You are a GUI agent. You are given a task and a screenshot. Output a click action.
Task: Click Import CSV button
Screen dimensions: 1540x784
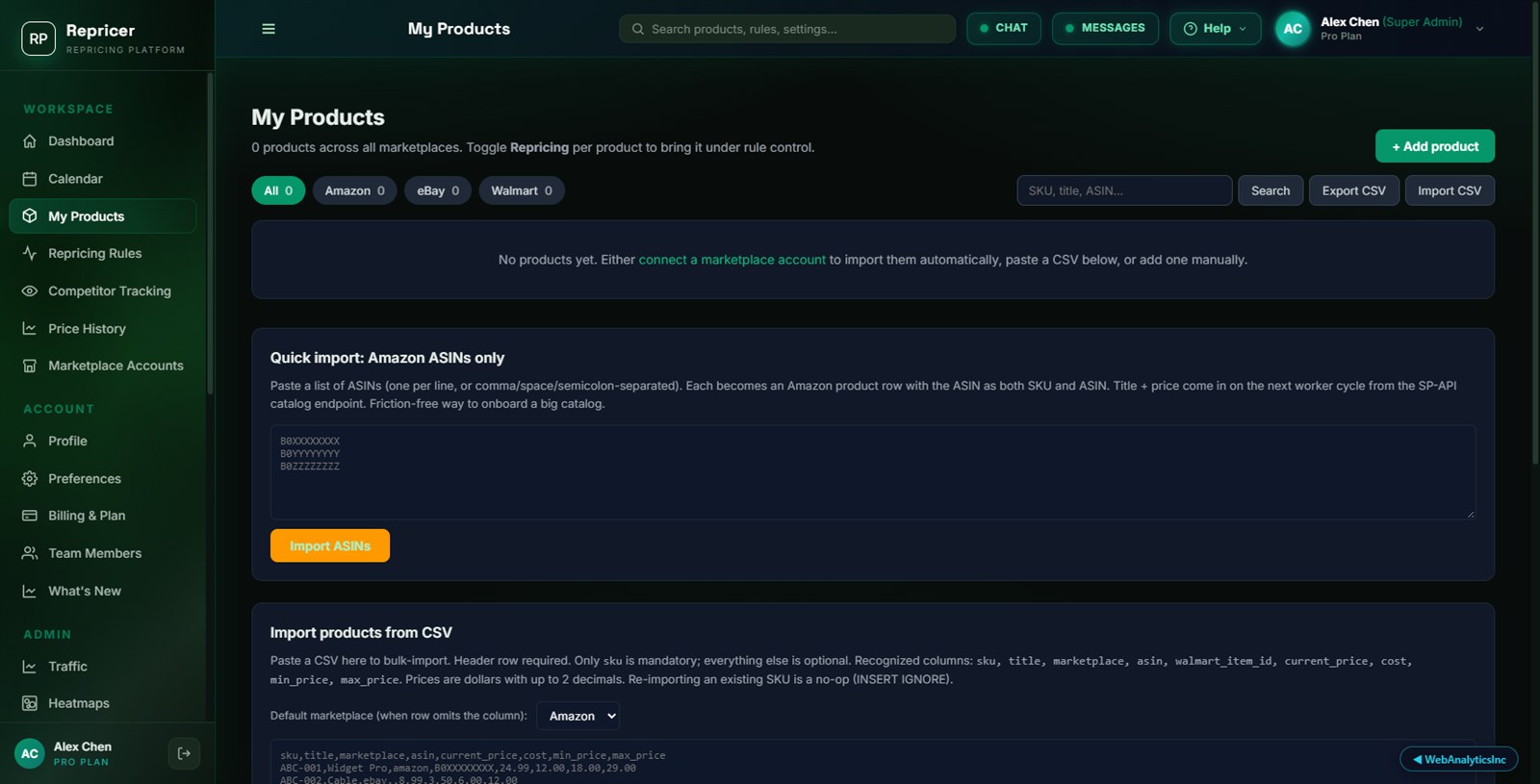coord(1450,190)
